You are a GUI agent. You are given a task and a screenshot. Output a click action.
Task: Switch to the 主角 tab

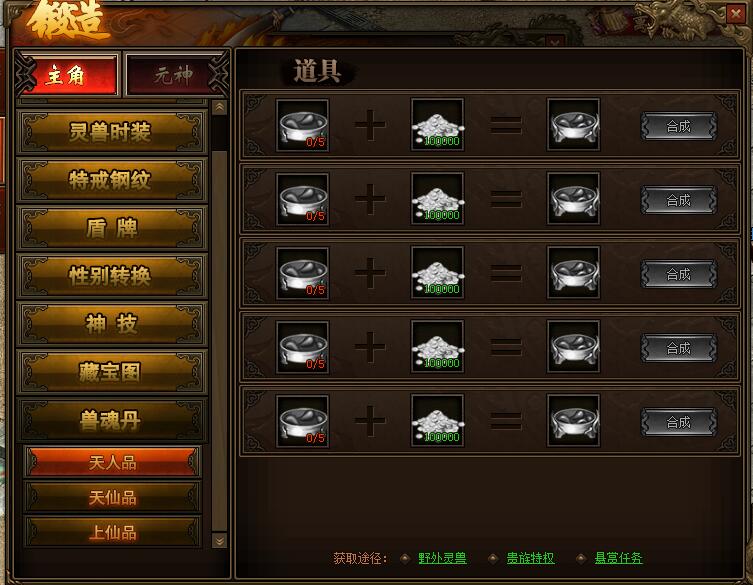tap(68, 75)
